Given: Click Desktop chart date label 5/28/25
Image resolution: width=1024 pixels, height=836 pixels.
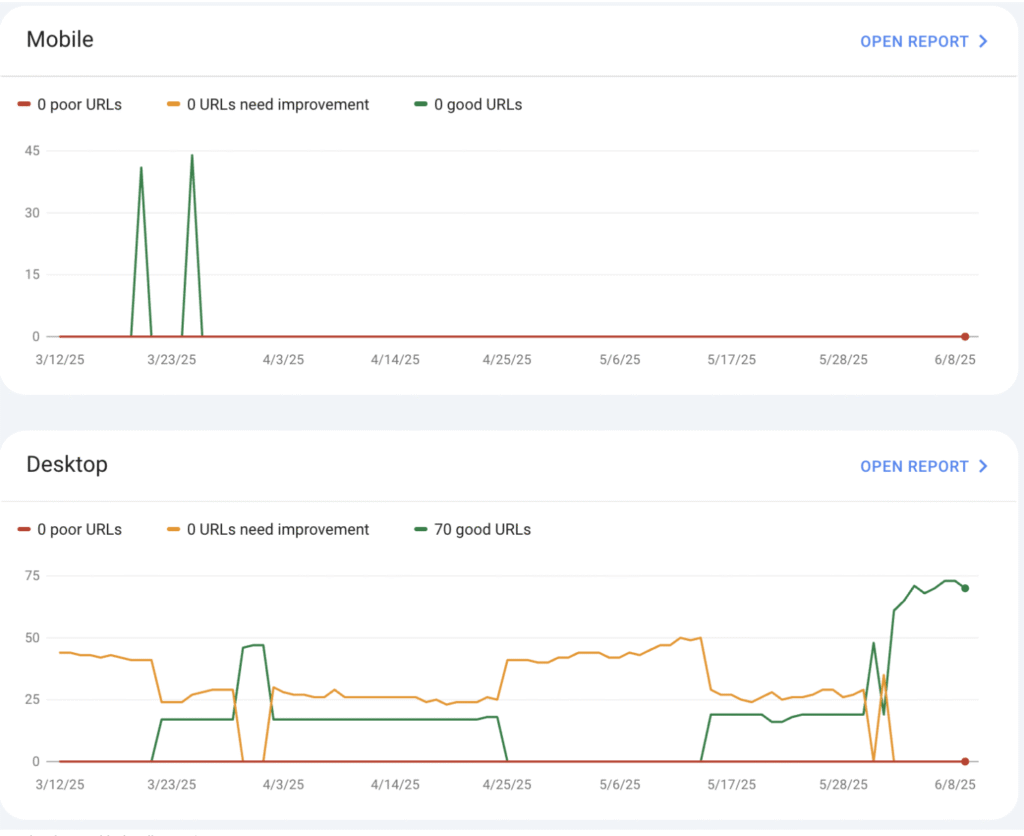Looking at the screenshot, I should [x=843, y=785].
